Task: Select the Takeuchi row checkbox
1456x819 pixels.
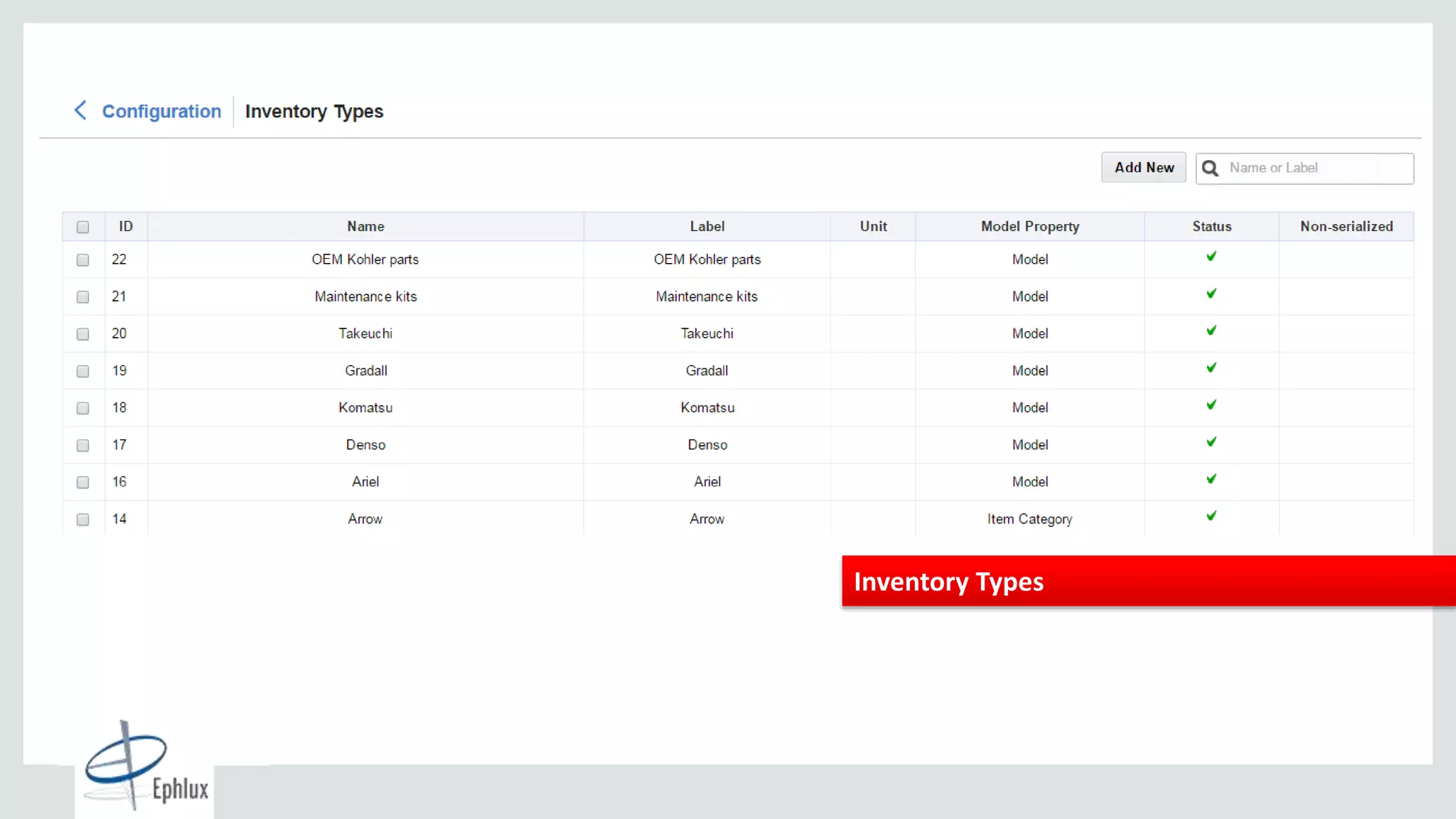Action: click(82, 334)
